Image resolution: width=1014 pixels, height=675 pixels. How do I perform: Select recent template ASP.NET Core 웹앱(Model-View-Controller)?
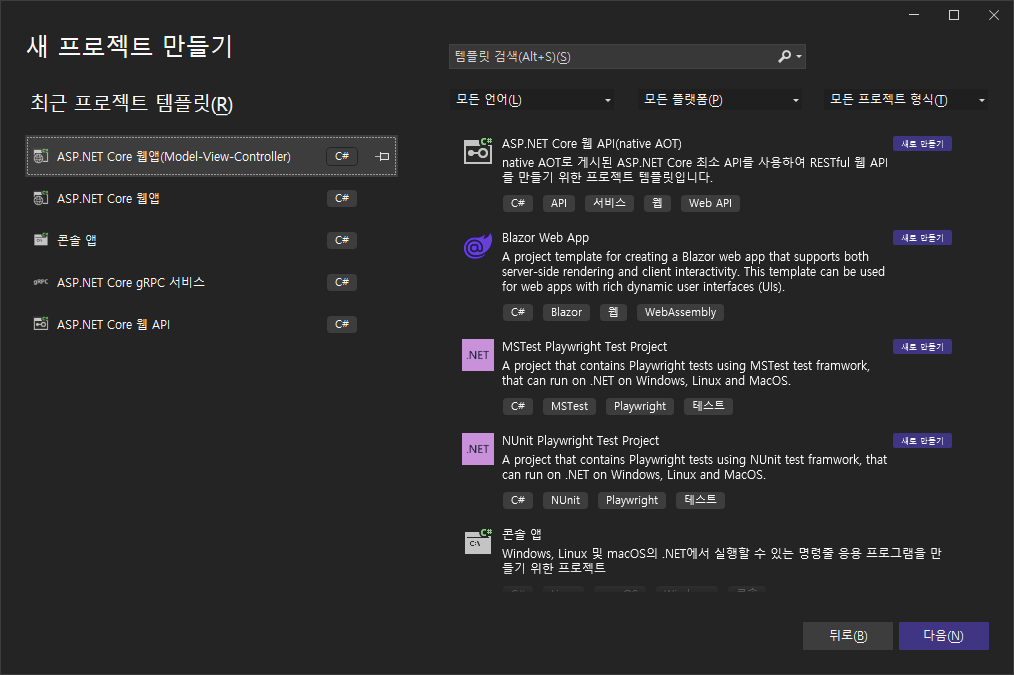[211, 156]
